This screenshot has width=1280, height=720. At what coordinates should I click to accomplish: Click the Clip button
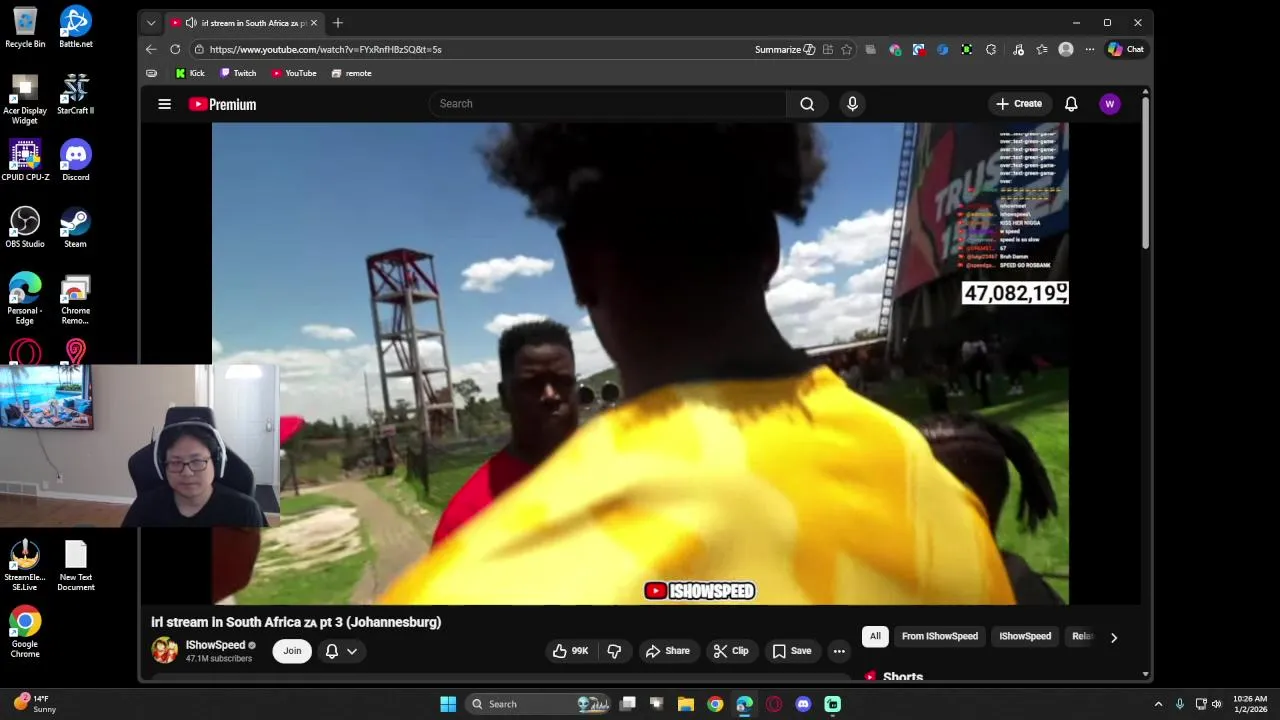tap(730, 651)
